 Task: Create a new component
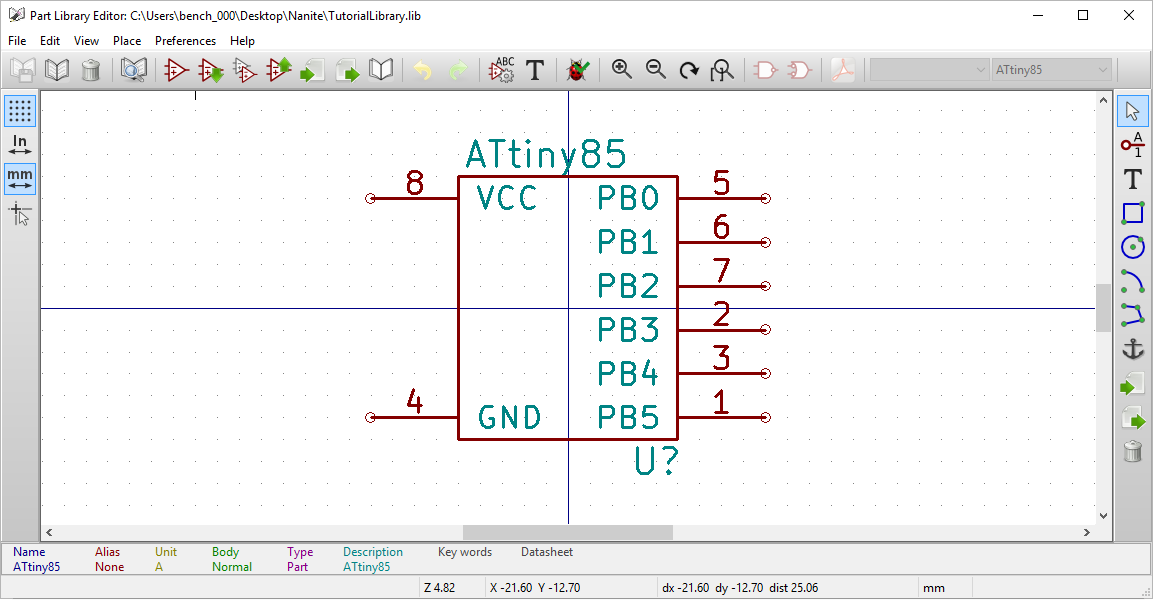click(x=177, y=70)
